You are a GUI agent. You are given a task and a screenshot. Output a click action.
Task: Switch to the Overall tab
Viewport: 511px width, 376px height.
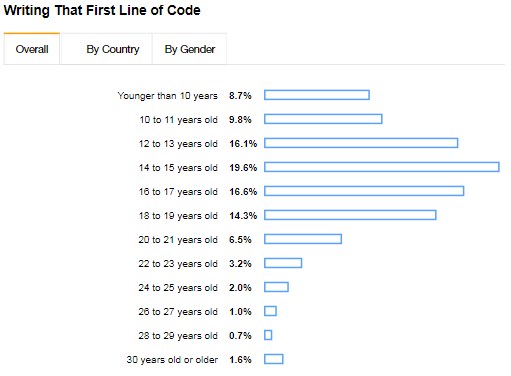(x=32, y=49)
